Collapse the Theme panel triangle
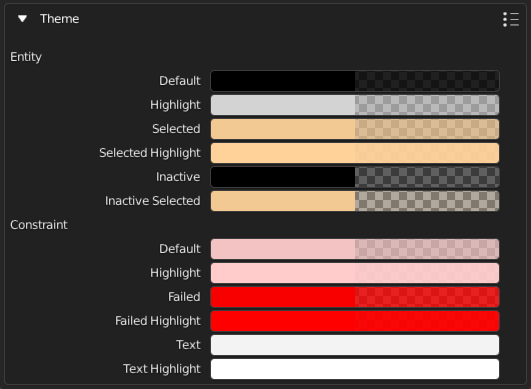Image resolution: width=531 pixels, height=389 pixels. 23,19
